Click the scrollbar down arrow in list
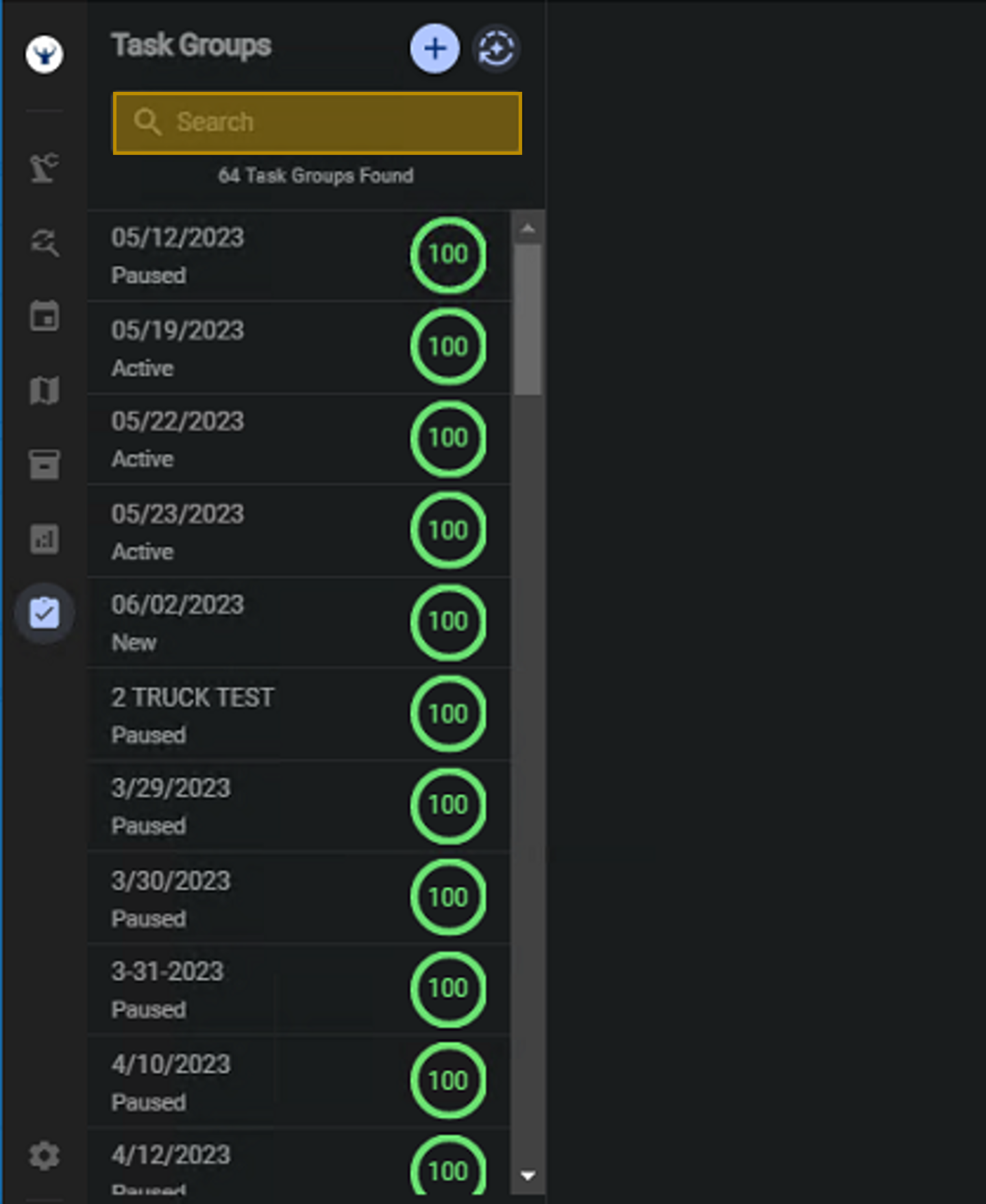Viewport: 986px width, 1204px height. click(x=528, y=1176)
